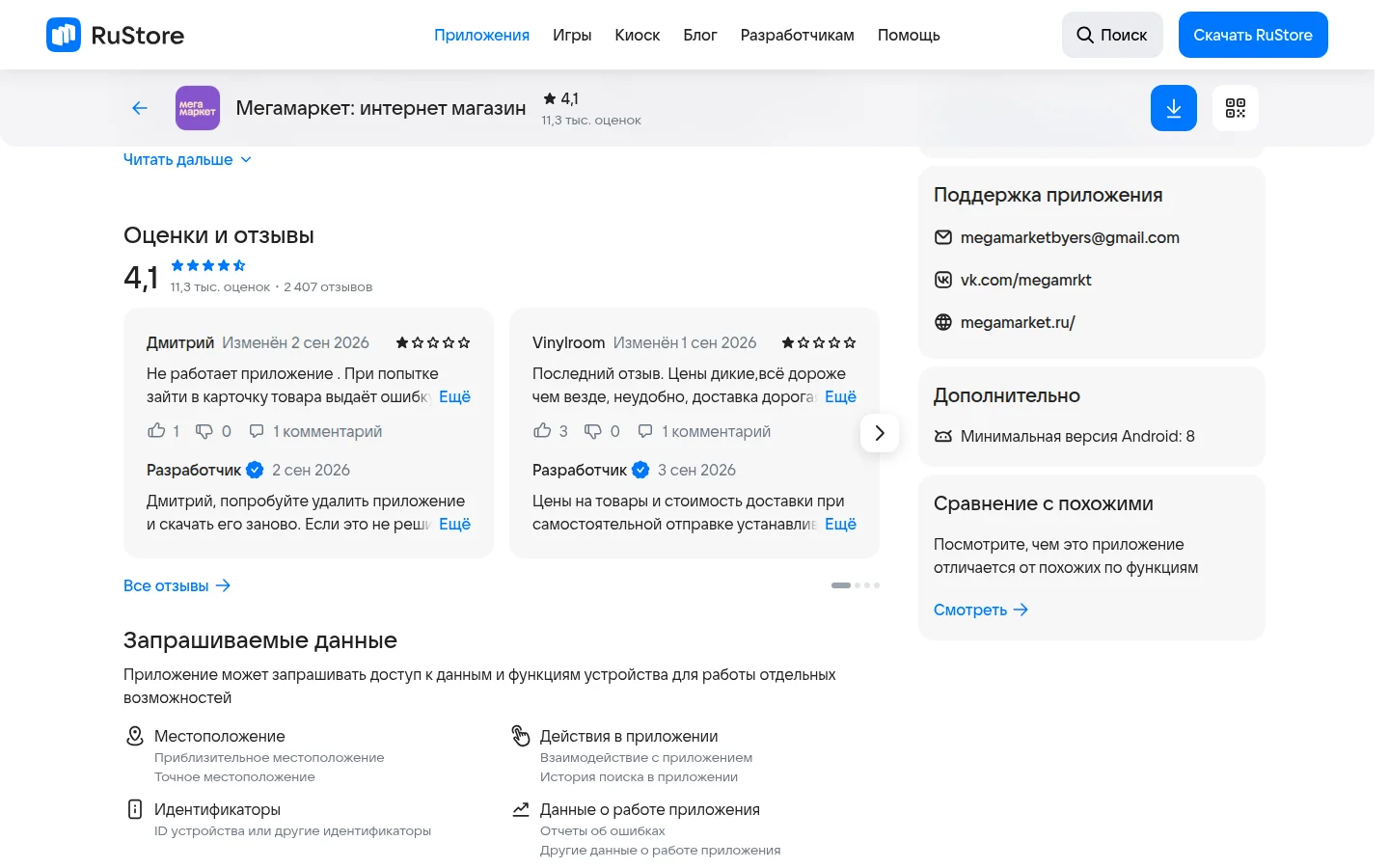The height and width of the screenshot is (868, 1389).
Task: Open Разработчикам in top navigation
Action: pyautogui.click(x=798, y=35)
